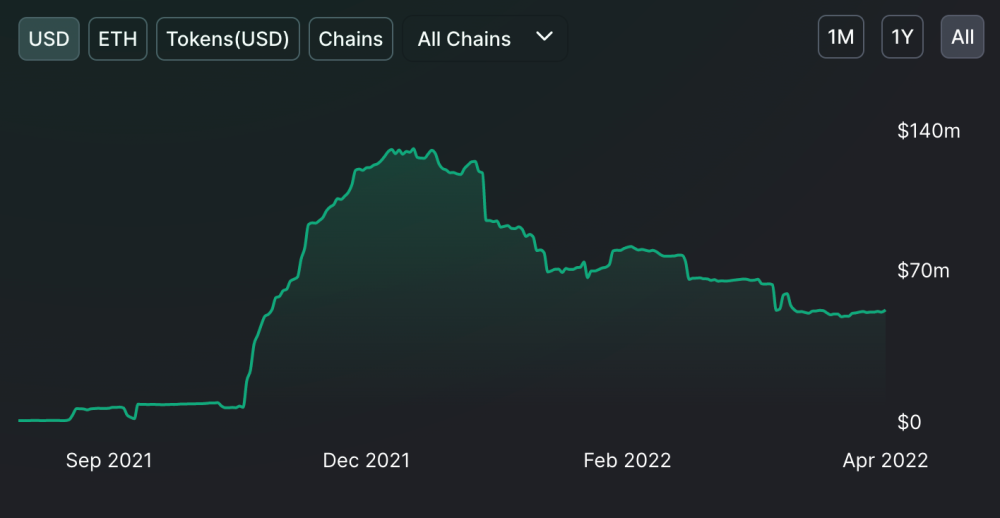Click the right end of the chart line

click(884, 311)
